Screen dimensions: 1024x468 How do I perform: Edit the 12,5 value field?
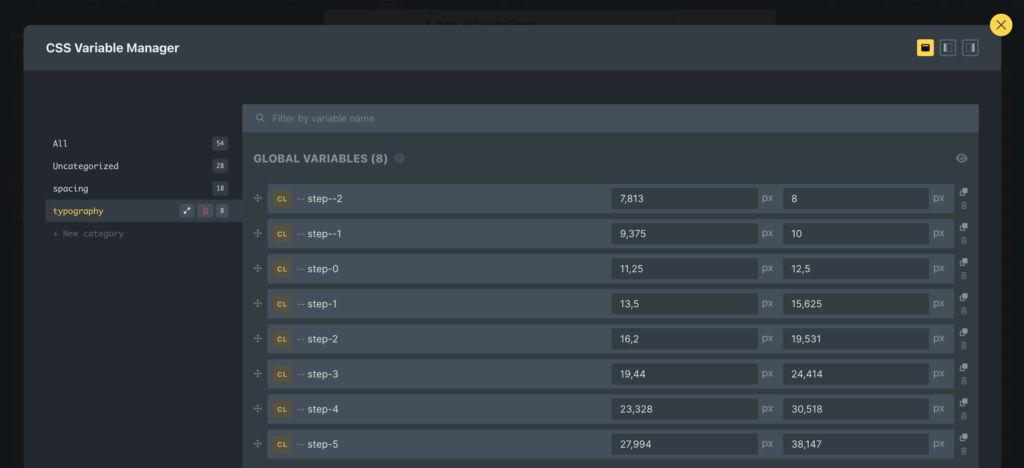click(856, 269)
